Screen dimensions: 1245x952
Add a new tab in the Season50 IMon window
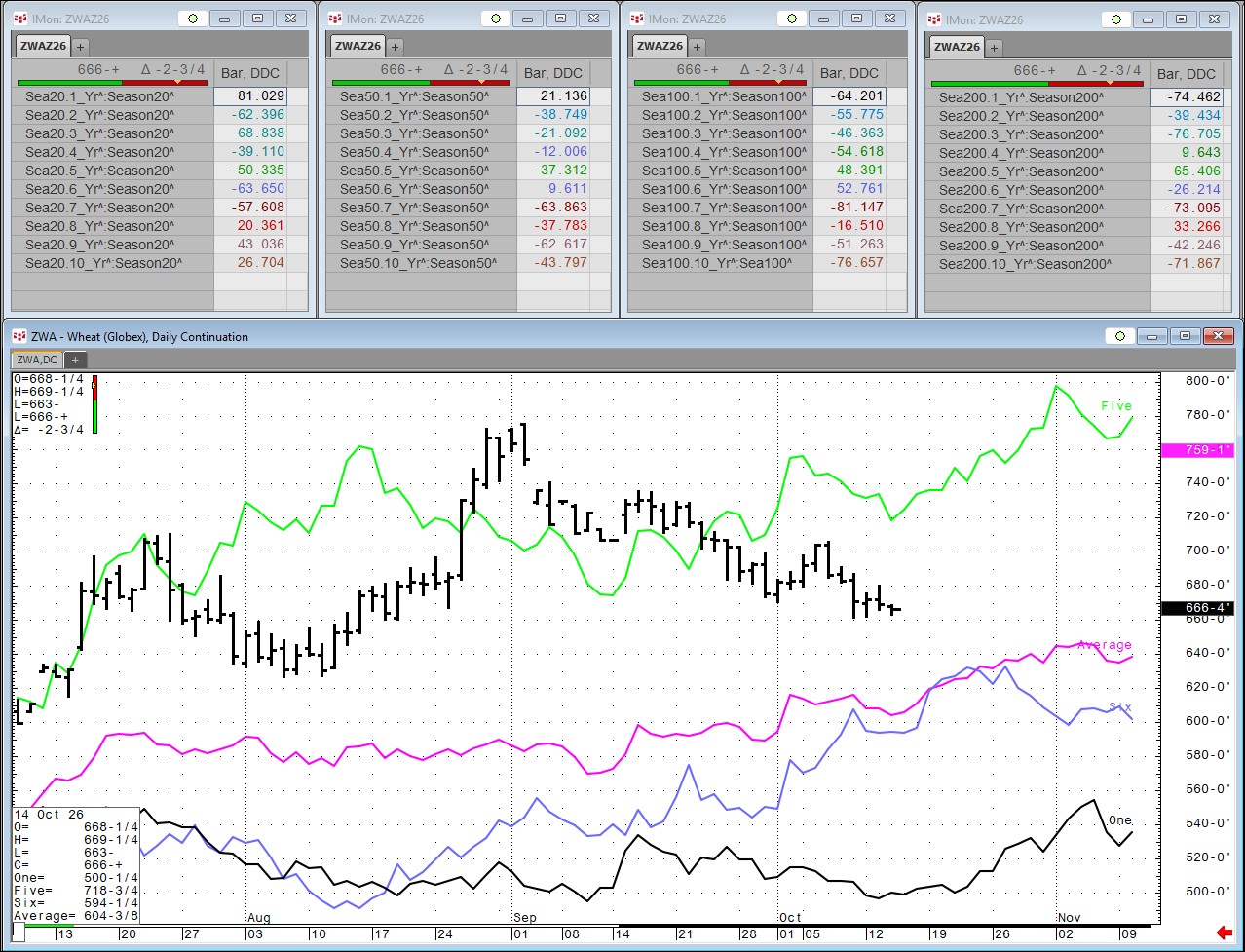[x=395, y=46]
